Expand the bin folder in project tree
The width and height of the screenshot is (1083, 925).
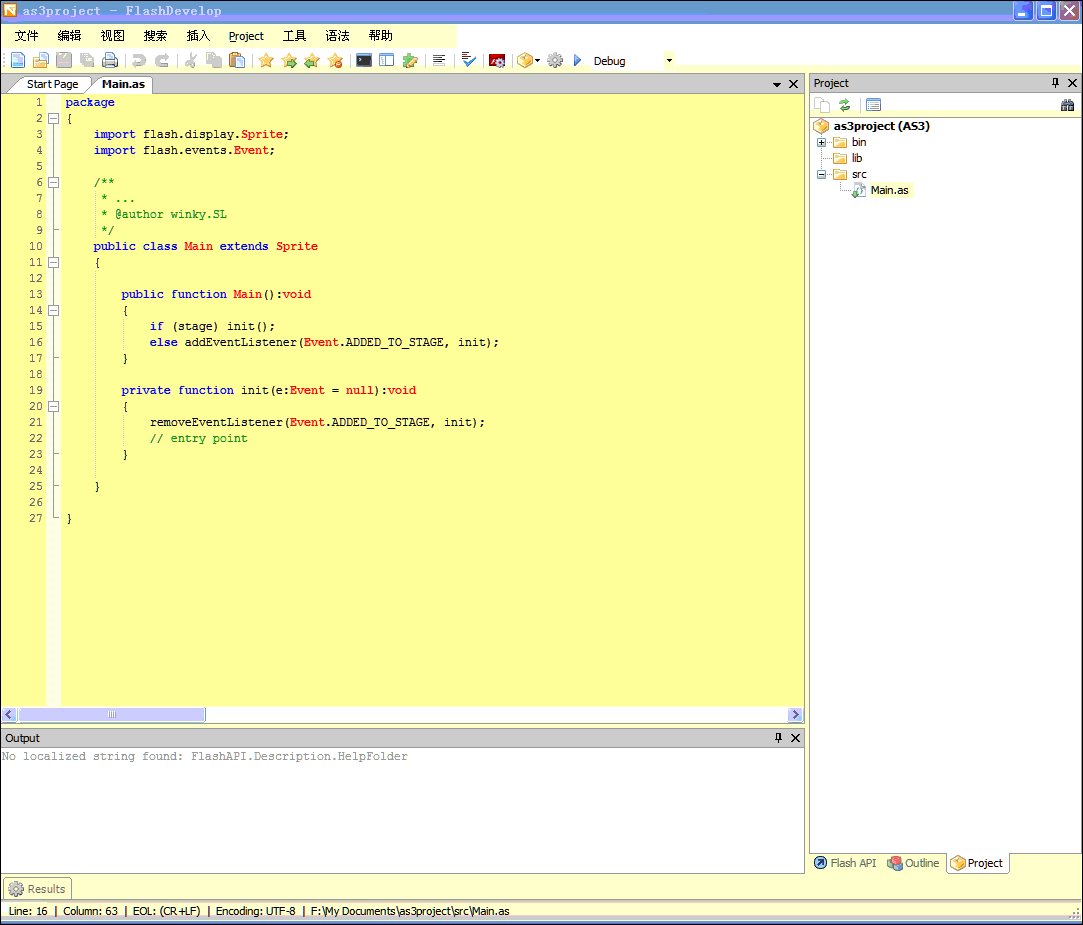[x=822, y=142]
